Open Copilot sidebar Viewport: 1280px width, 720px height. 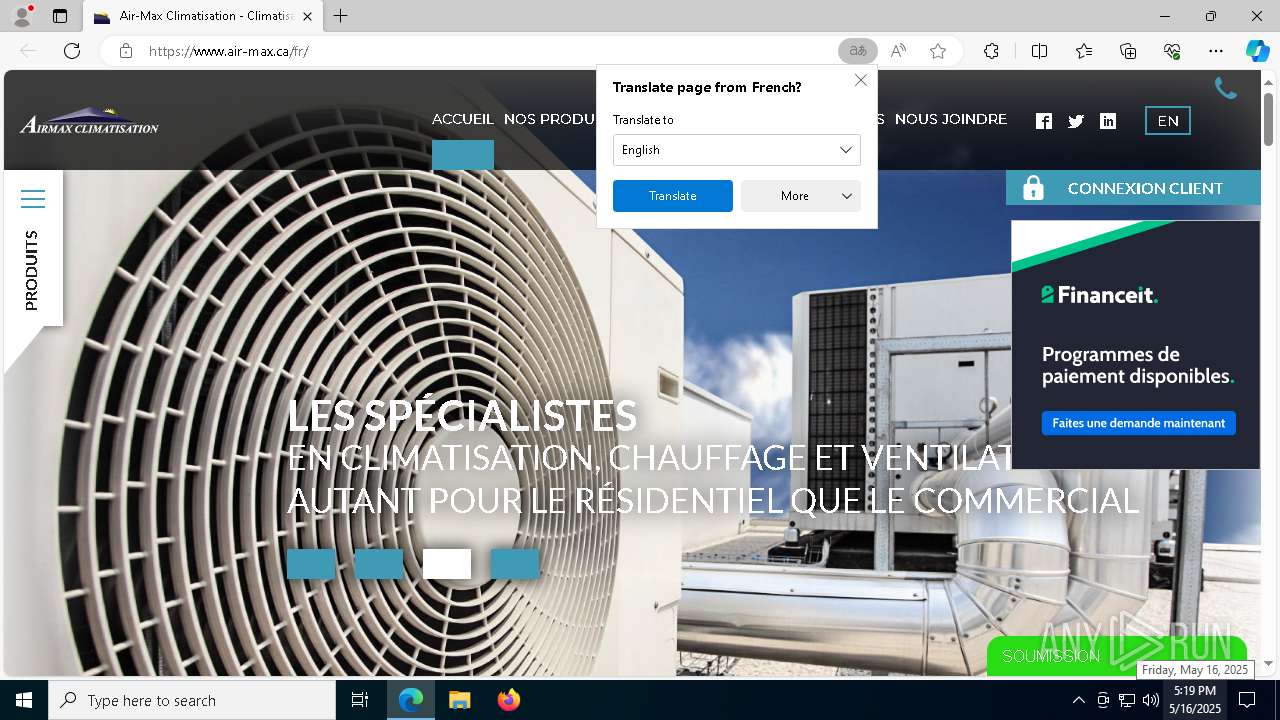[x=1258, y=51]
